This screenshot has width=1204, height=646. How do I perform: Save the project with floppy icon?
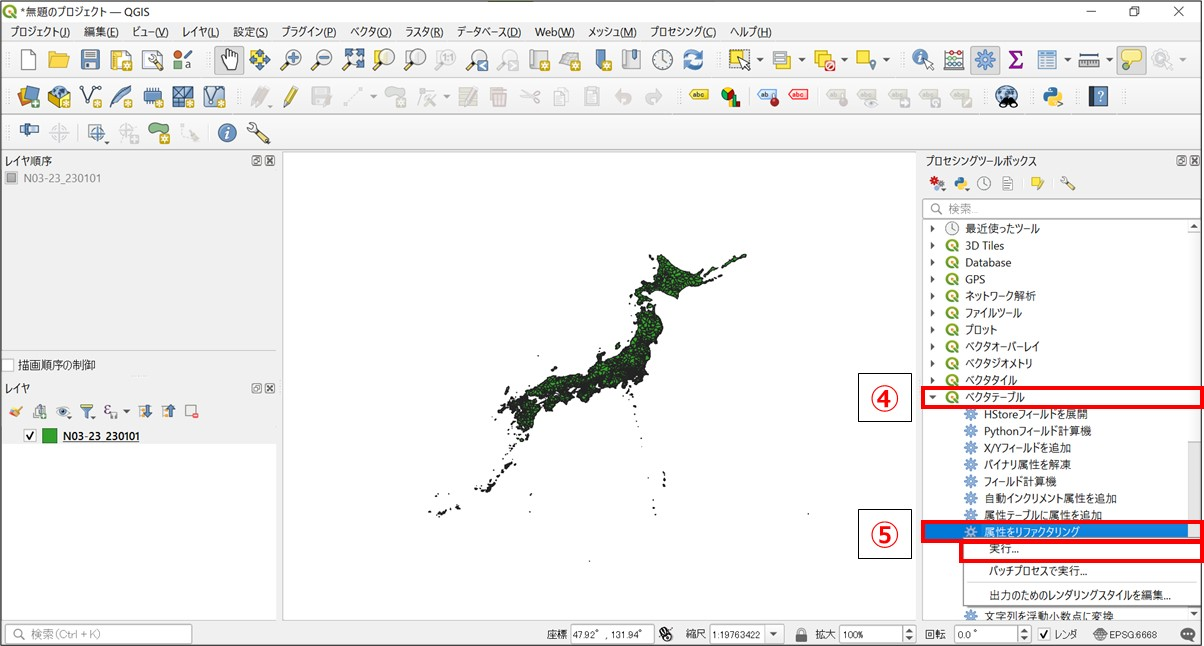(90, 60)
